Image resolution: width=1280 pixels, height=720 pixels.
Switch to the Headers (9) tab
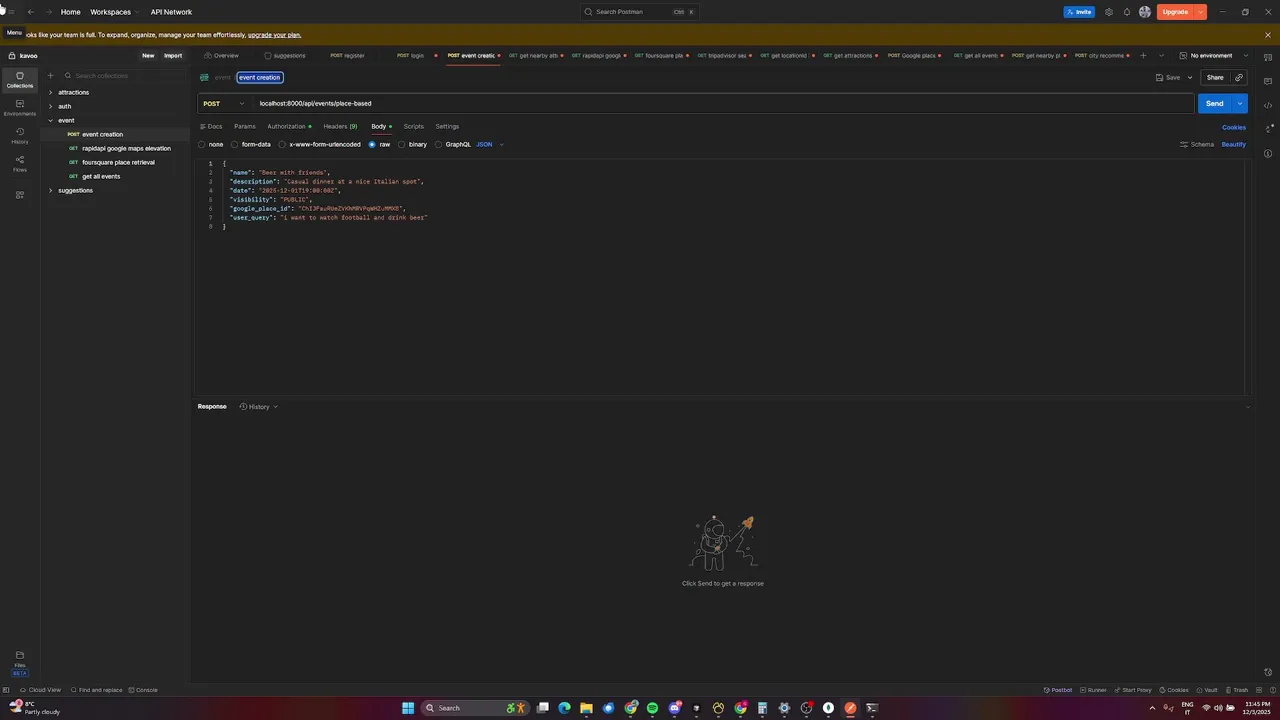coord(340,126)
